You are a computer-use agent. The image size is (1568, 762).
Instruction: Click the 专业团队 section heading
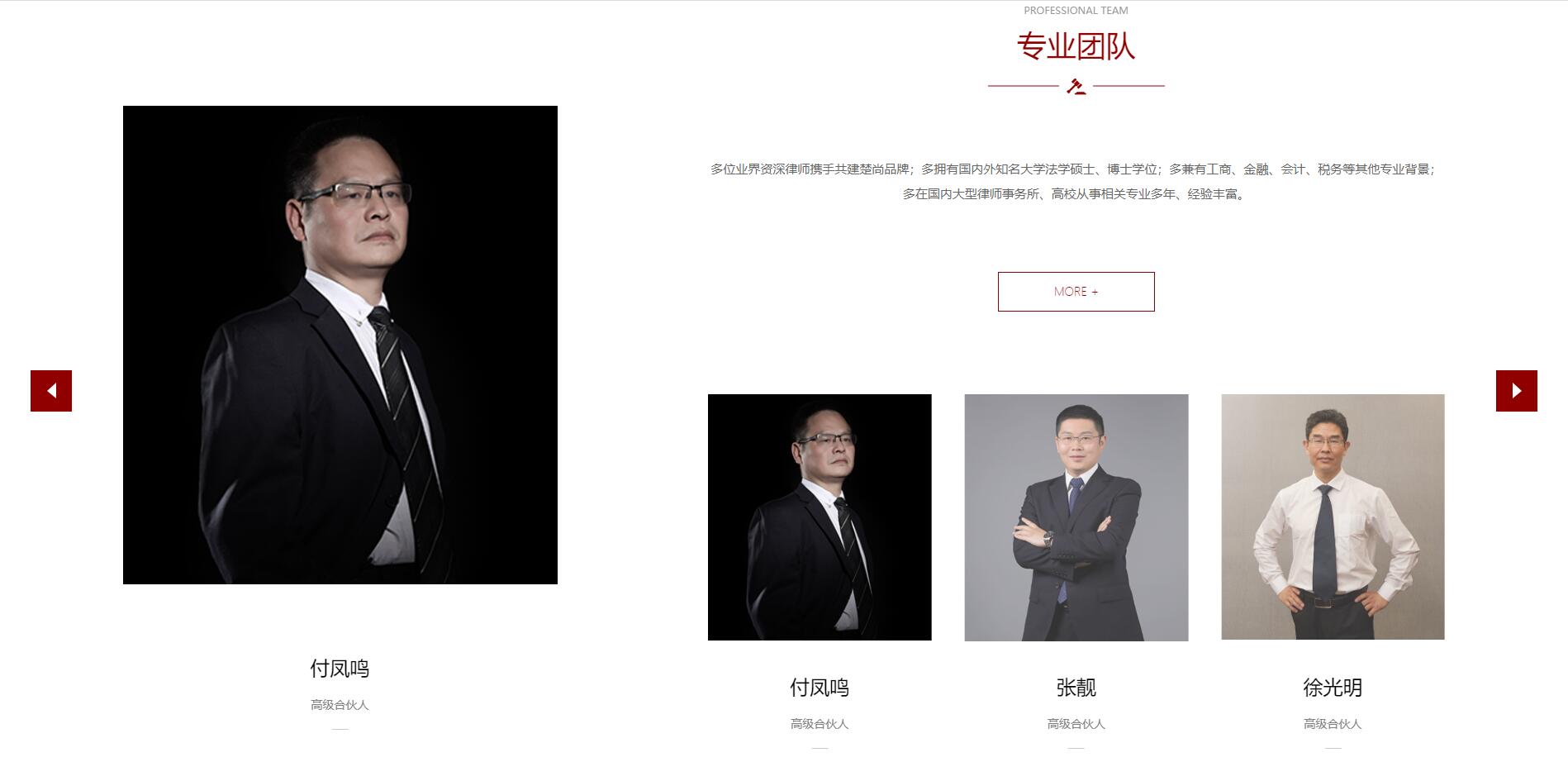[x=1076, y=46]
